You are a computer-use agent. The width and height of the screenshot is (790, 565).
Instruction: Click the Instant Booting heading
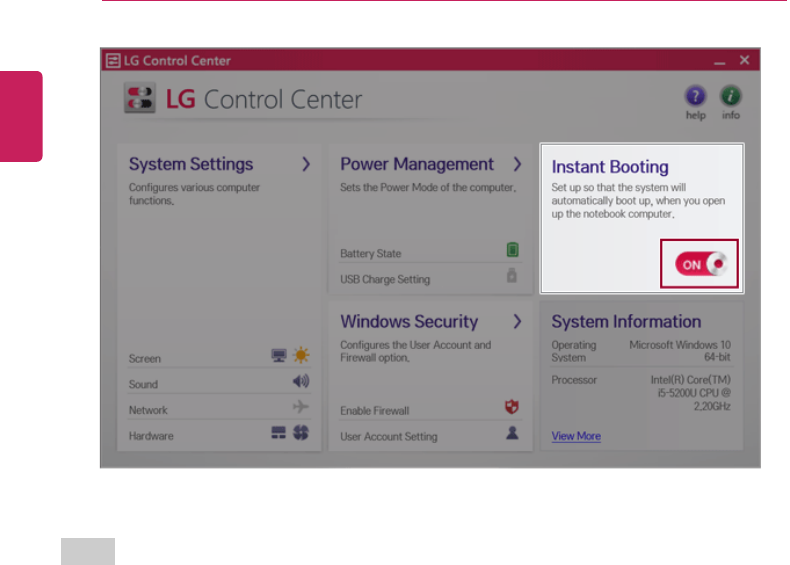(x=610, y=167)
